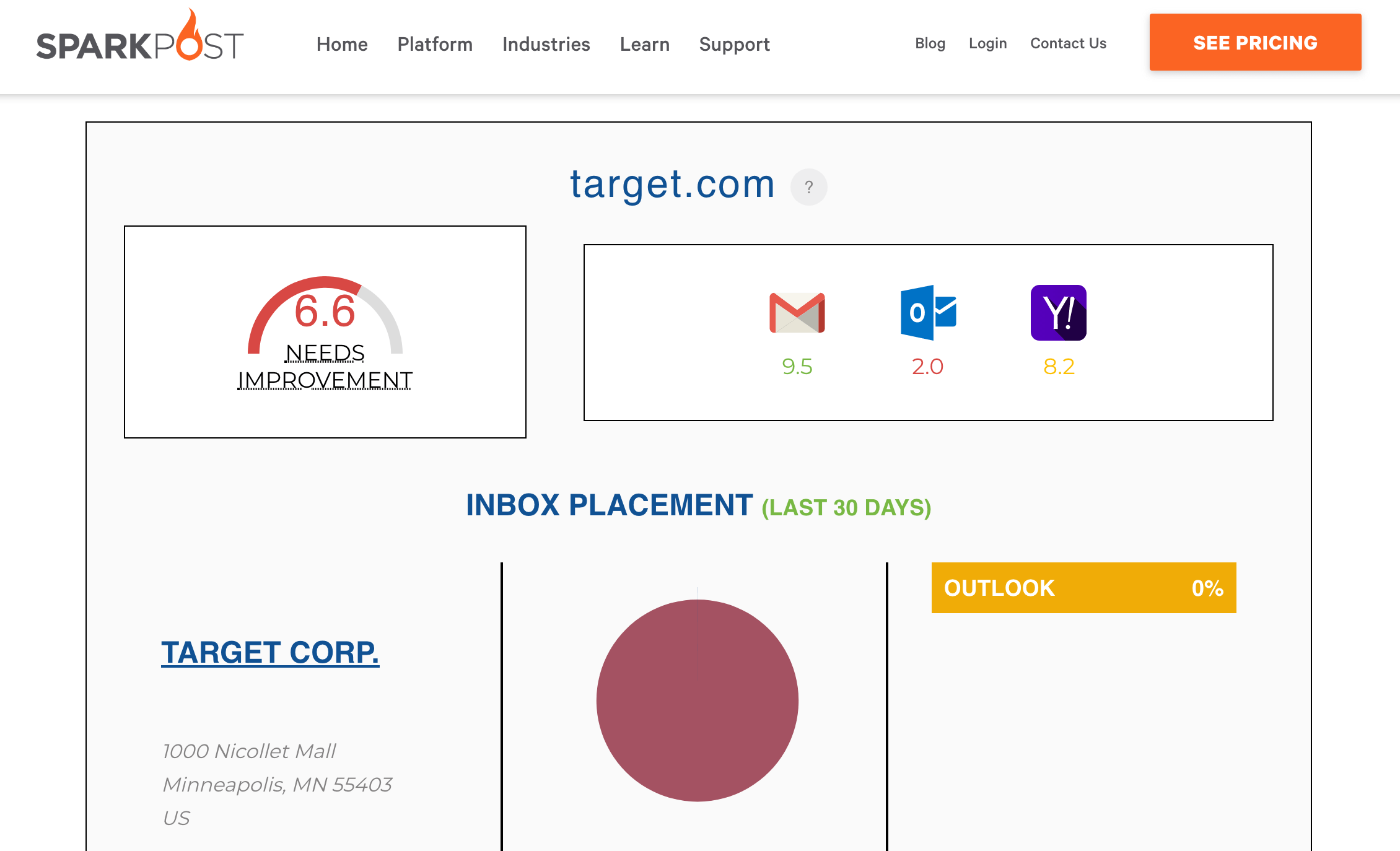Click the Outlook icon
This screenshot has height=851, width=1400.
click(928, 313)
